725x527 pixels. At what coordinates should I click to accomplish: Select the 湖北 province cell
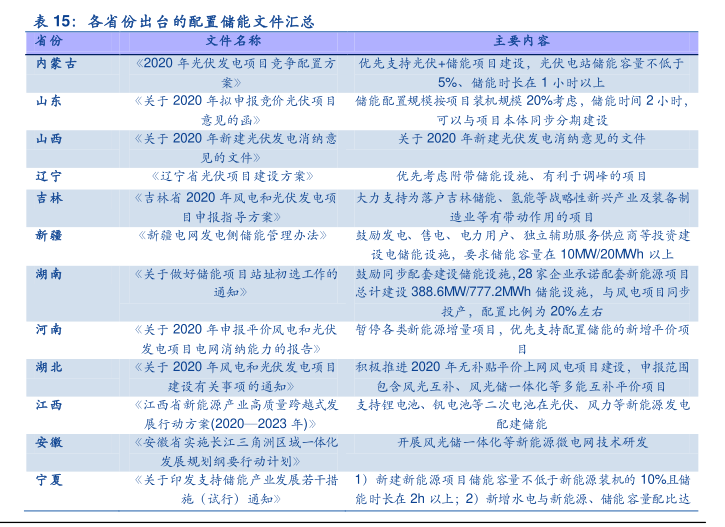(x=48, y=367)
